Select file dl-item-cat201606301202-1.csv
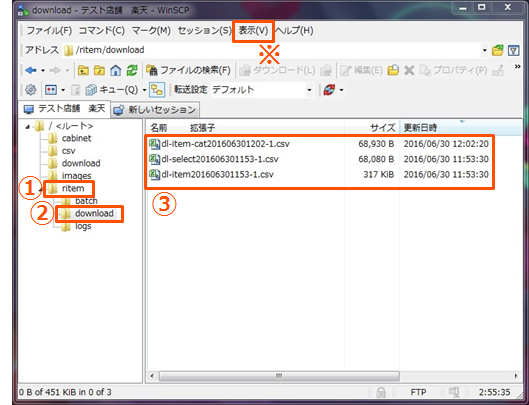The width and height of the screenshot is (529, 405). (x=219, y=144)
